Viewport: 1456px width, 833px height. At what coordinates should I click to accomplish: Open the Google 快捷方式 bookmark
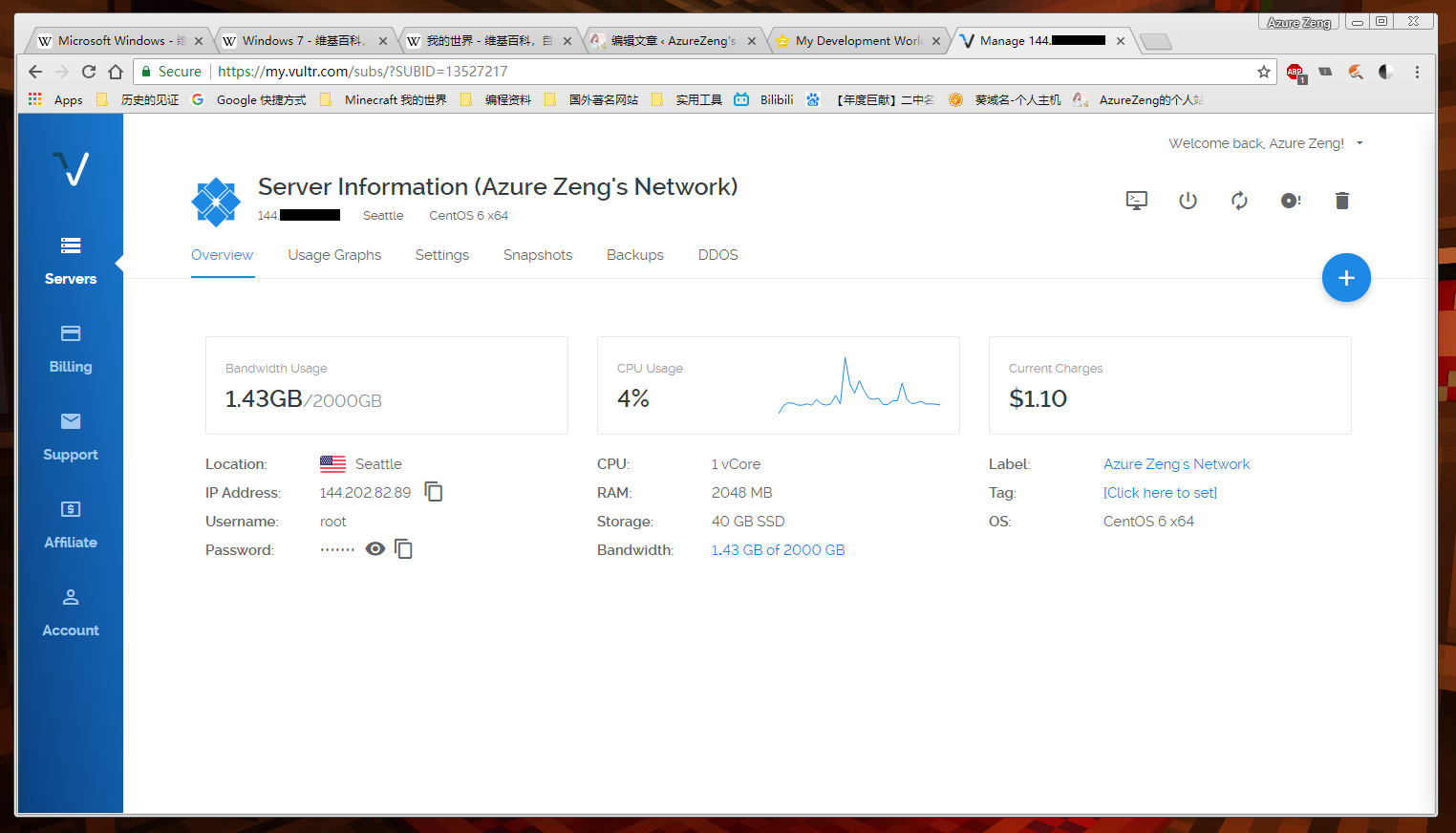point(249,99)
